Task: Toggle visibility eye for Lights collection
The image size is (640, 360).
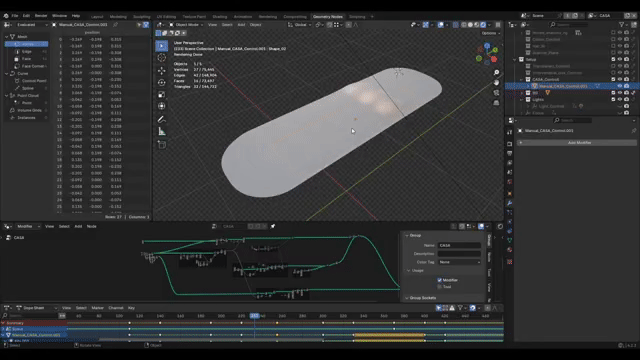Action: 620,100
